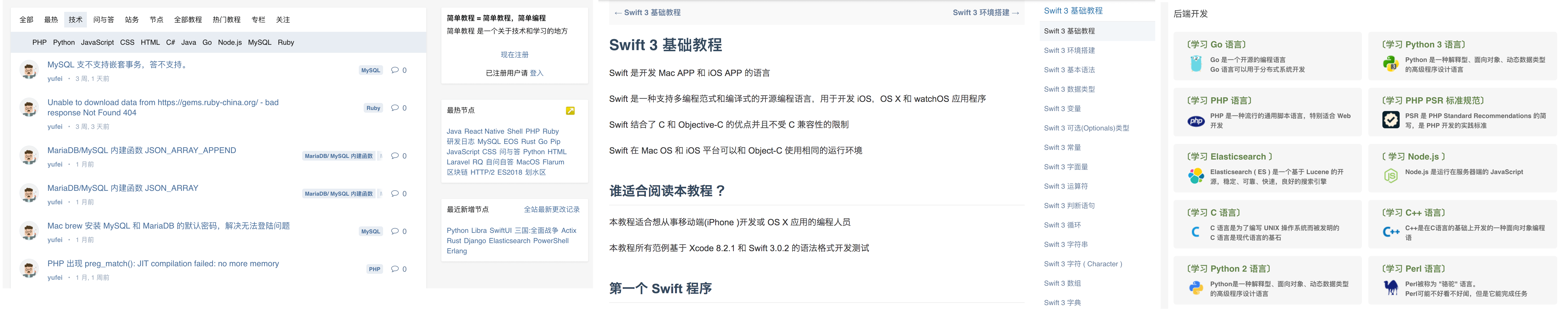This screenshot has height=311, width=1568.
Task: Click the Python 2 logo icon
Action: tap(1195, 288)
